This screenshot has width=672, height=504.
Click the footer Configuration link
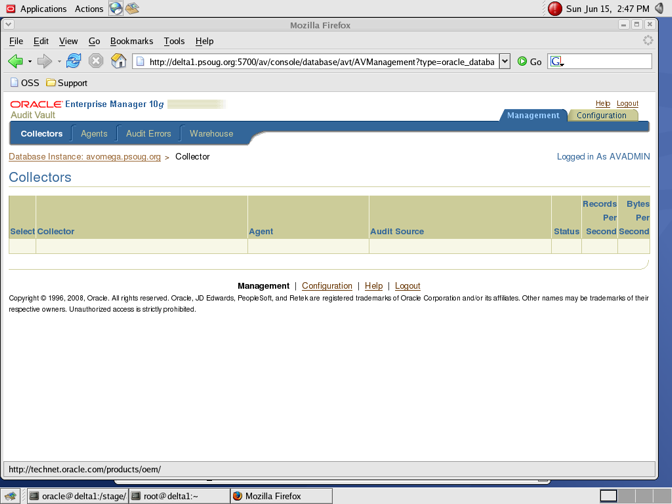pyautogui.click(x=327, y=286)
